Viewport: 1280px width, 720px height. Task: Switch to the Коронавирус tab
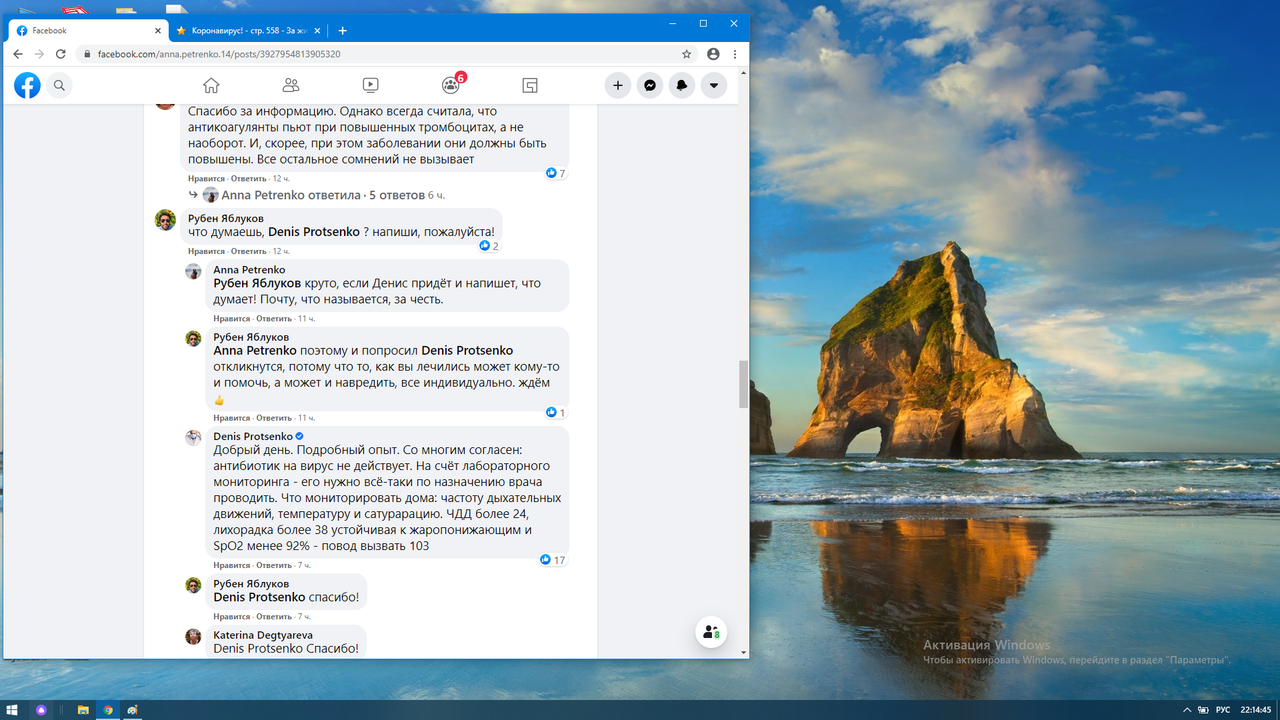(249, 31)
